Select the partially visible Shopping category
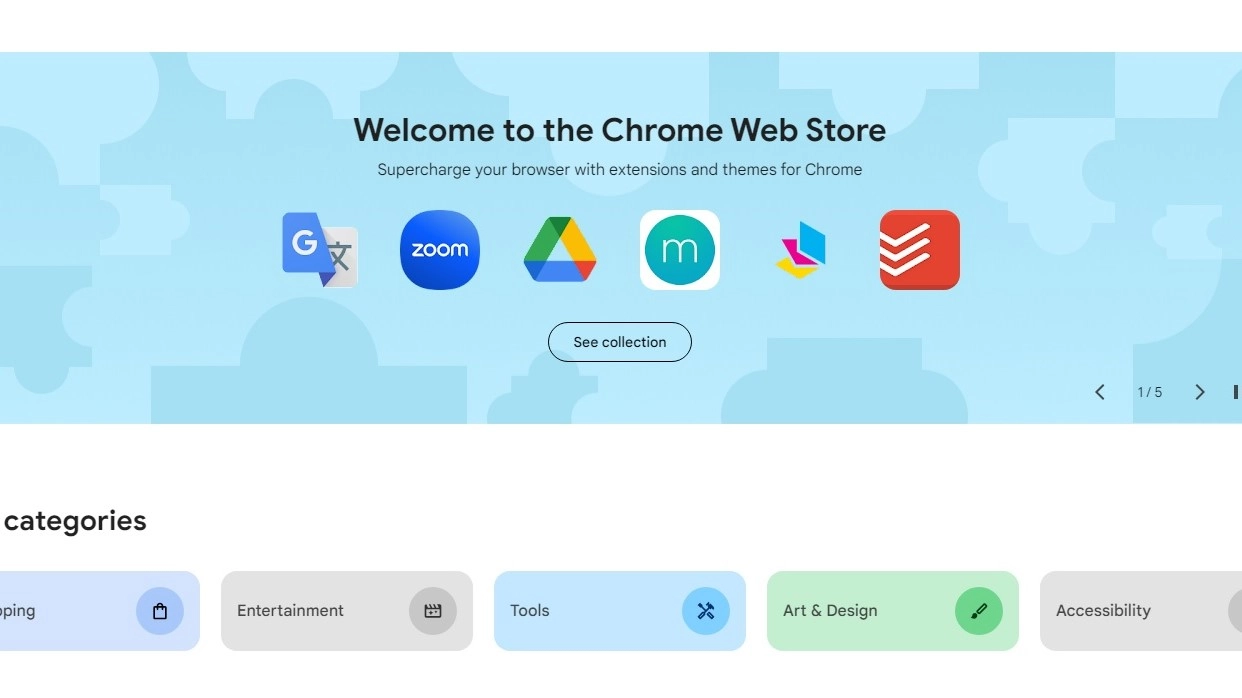 [100, 611]
